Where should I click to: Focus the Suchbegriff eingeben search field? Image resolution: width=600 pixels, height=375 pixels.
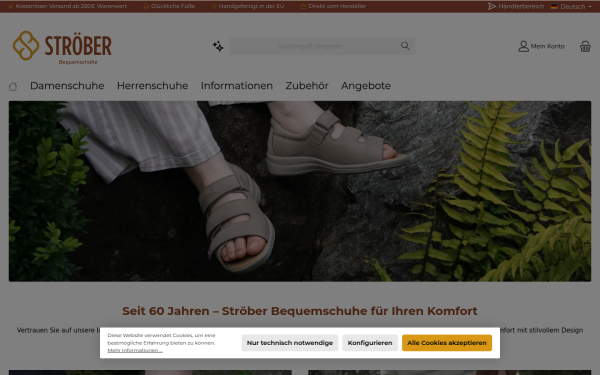point(313,46)
